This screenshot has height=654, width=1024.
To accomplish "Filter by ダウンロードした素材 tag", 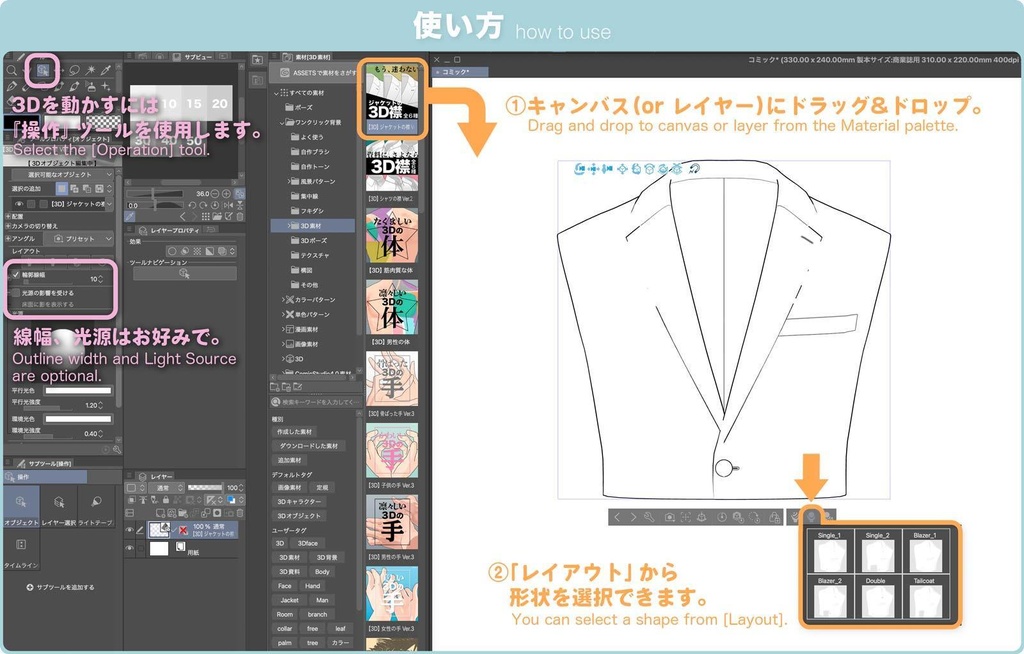I will 309,446.
